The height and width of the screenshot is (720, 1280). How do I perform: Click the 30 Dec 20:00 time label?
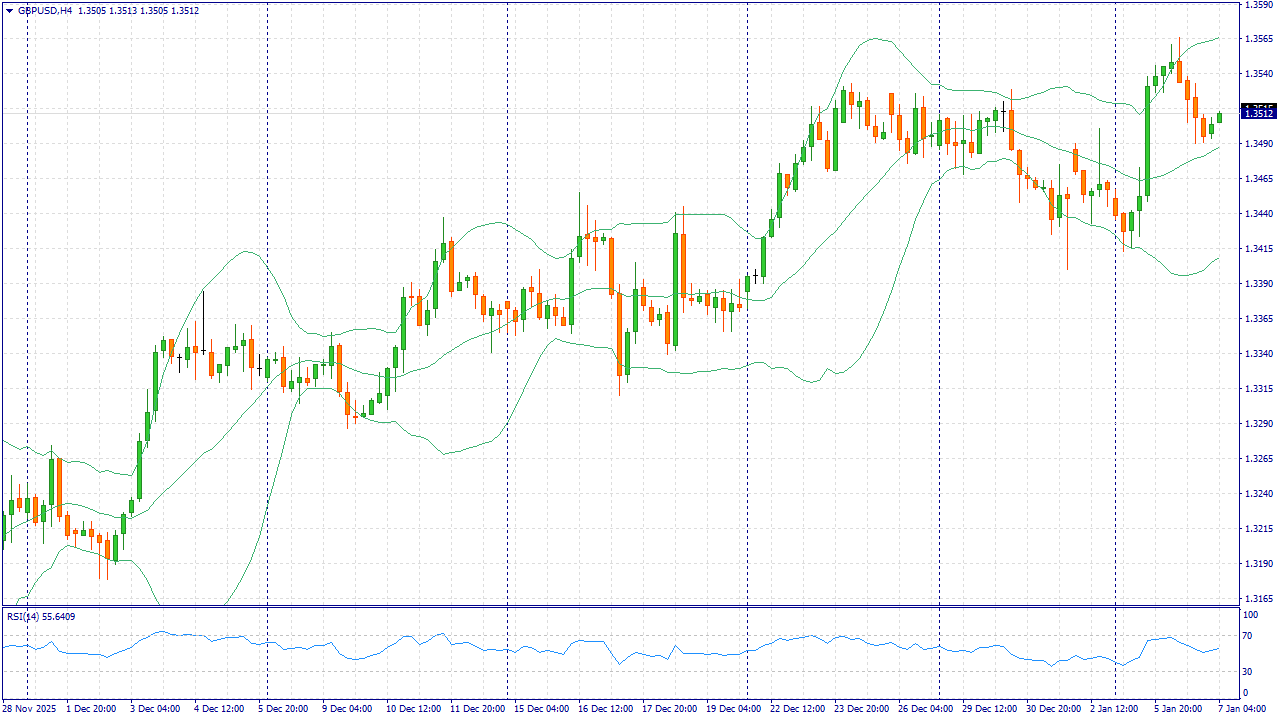1053,709
